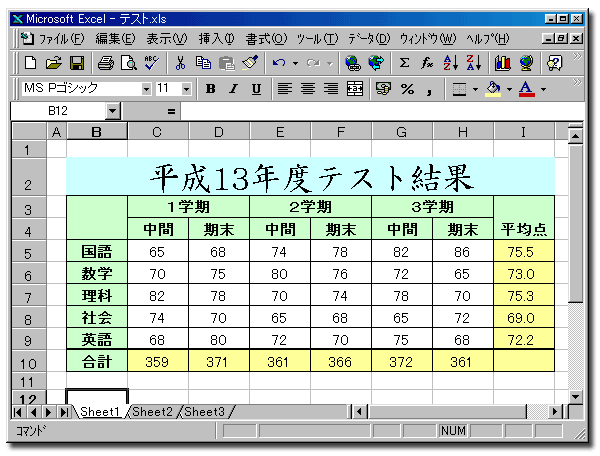The image size is (600, 456).
Task: Open the Paste Function fx icon
Action: (x=427, y=63)
